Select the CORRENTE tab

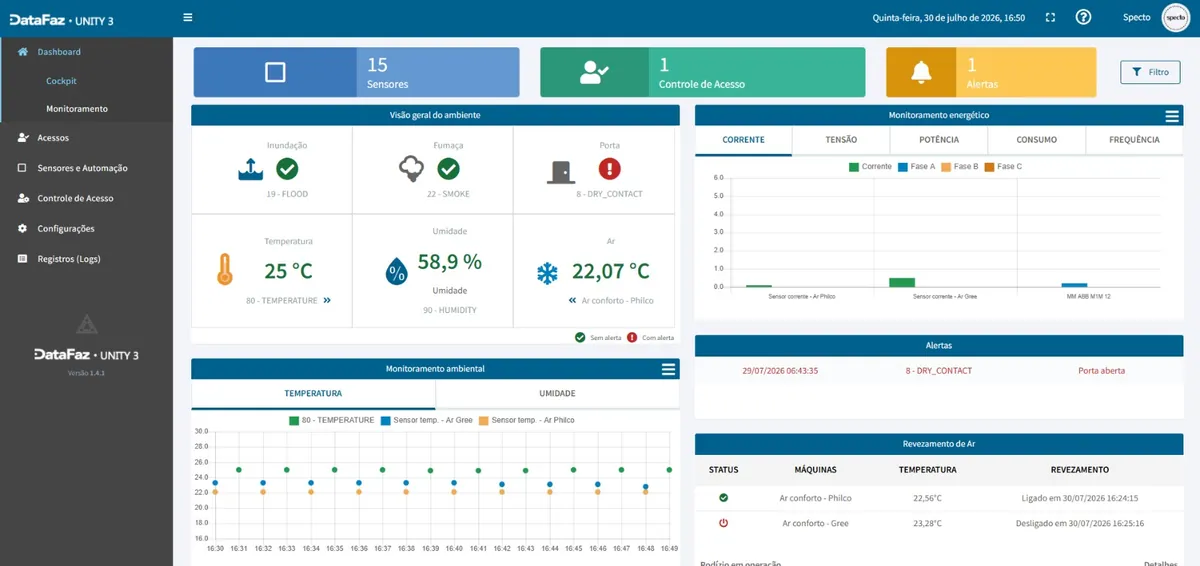point(743,140)
